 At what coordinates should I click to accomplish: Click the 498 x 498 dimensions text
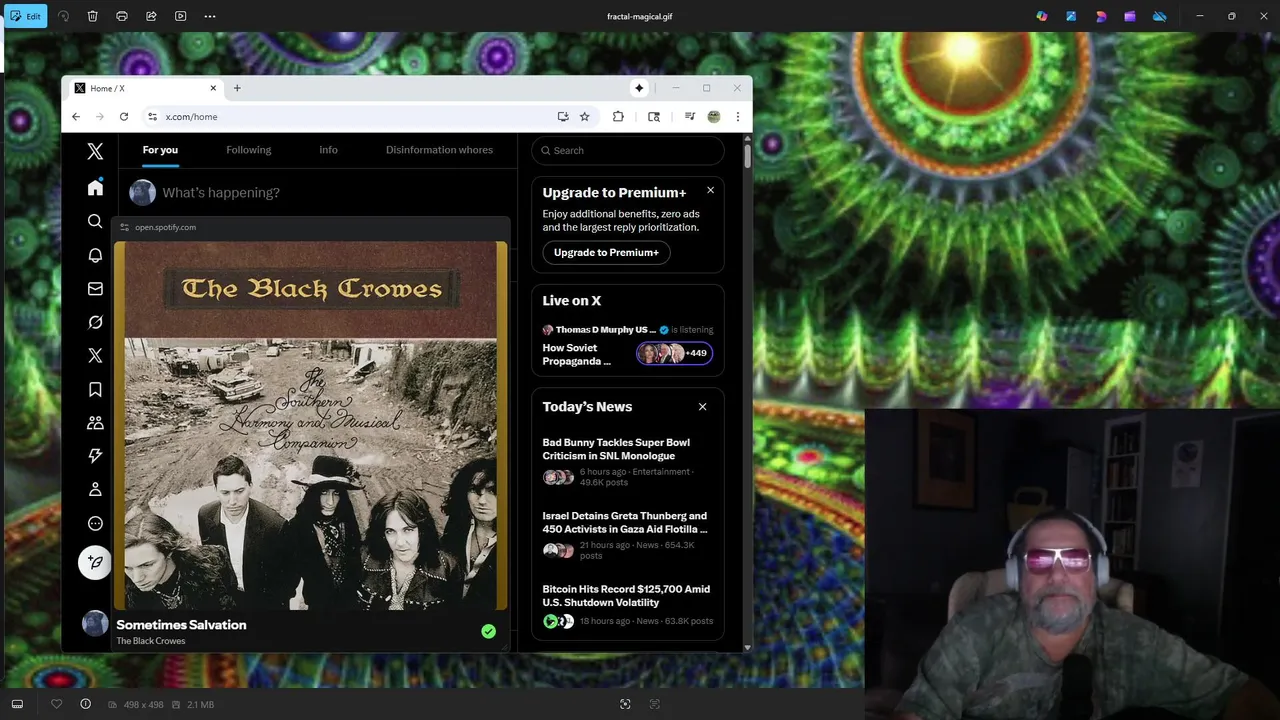143,705
